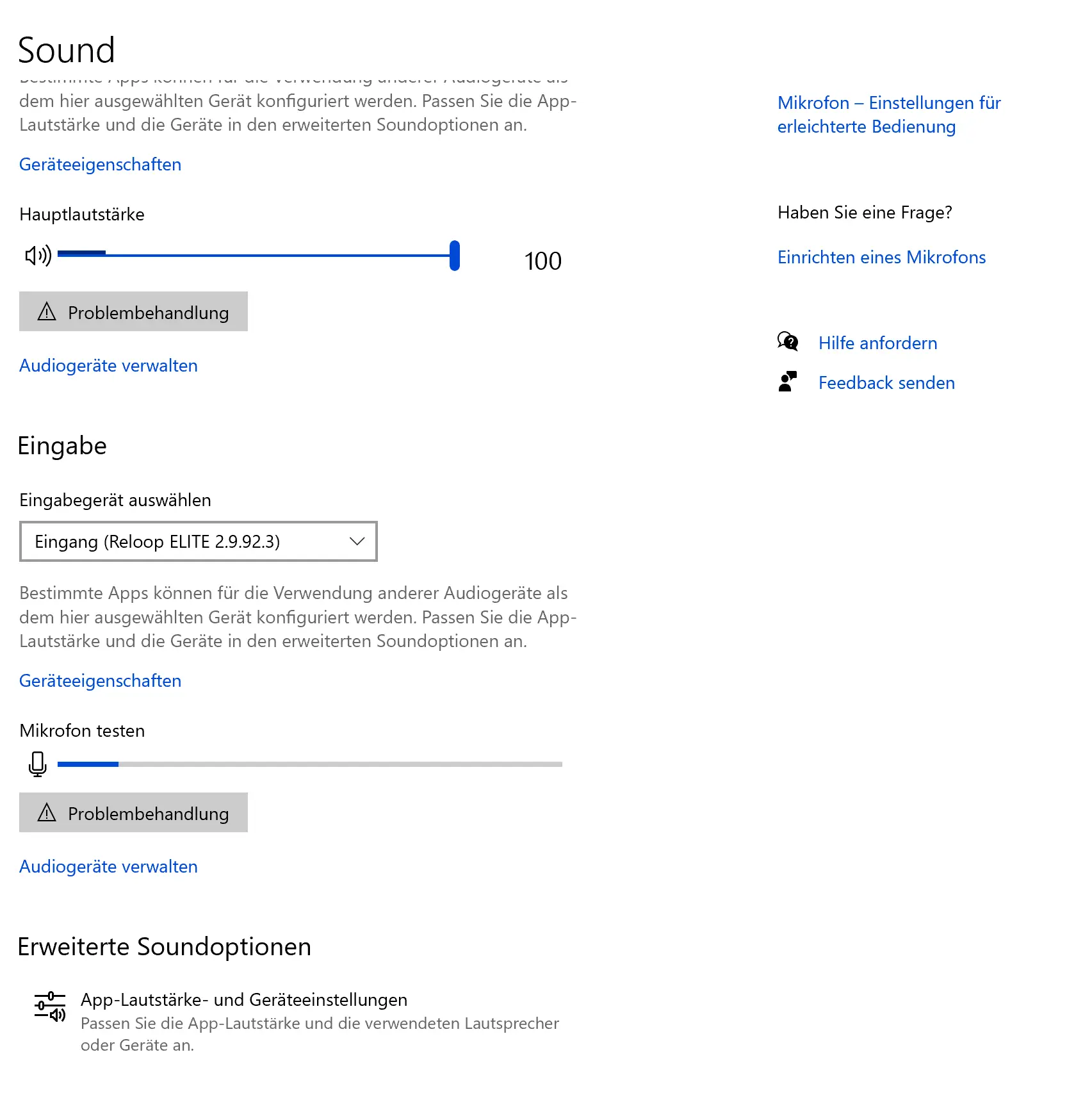This screenshot has width=1092, height=1100.
Task: Open Geräteeigenschaften above Hauptlautstärke
Action: coord(100,165)
